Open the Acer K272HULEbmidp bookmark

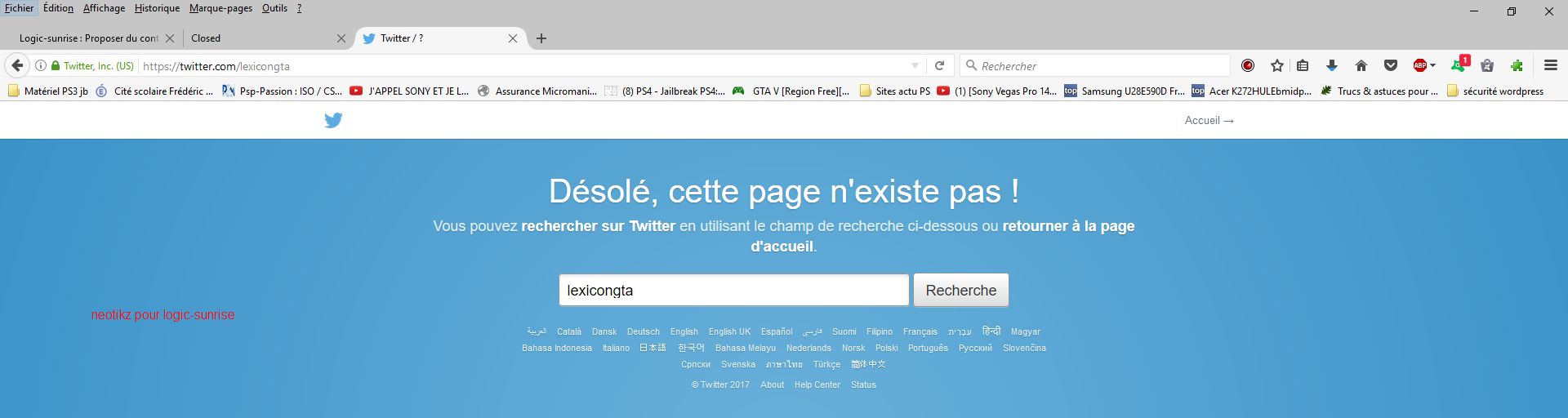tap(1252, 91)
